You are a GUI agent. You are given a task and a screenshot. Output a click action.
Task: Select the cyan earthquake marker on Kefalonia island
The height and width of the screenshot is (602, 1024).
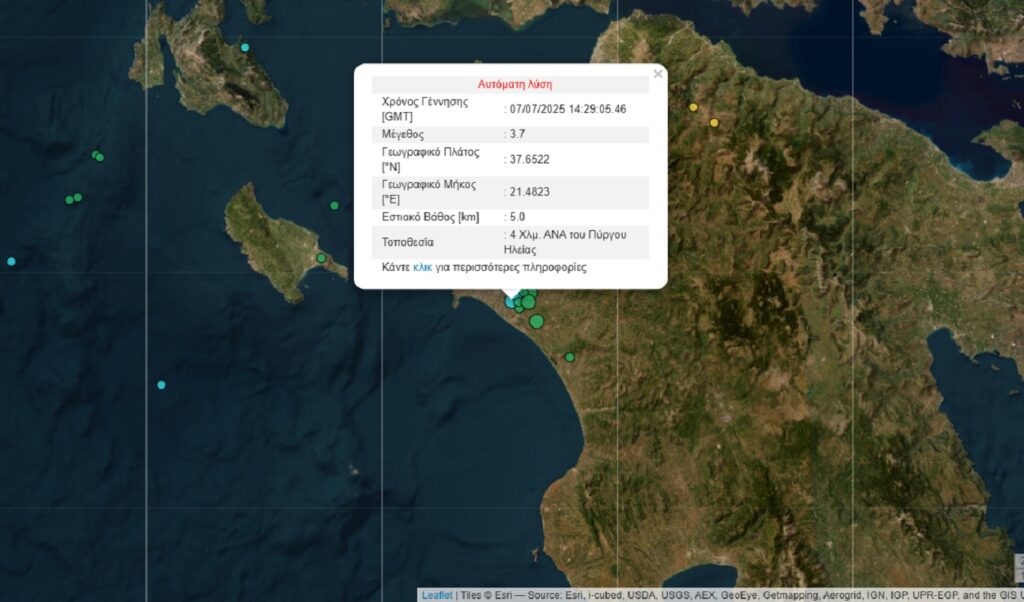[x=245, y=47]
